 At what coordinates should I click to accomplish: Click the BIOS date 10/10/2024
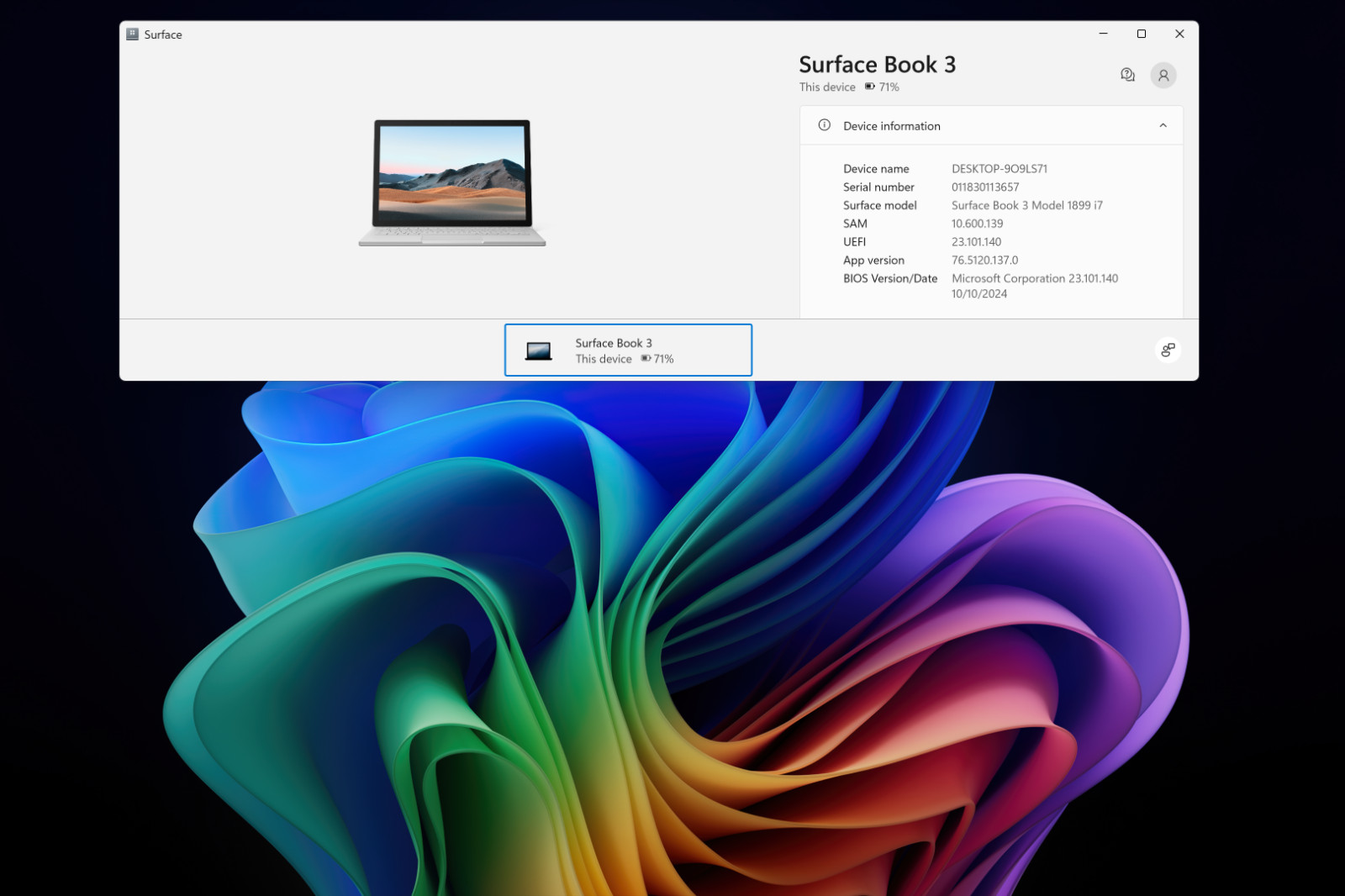click(979, 294)
